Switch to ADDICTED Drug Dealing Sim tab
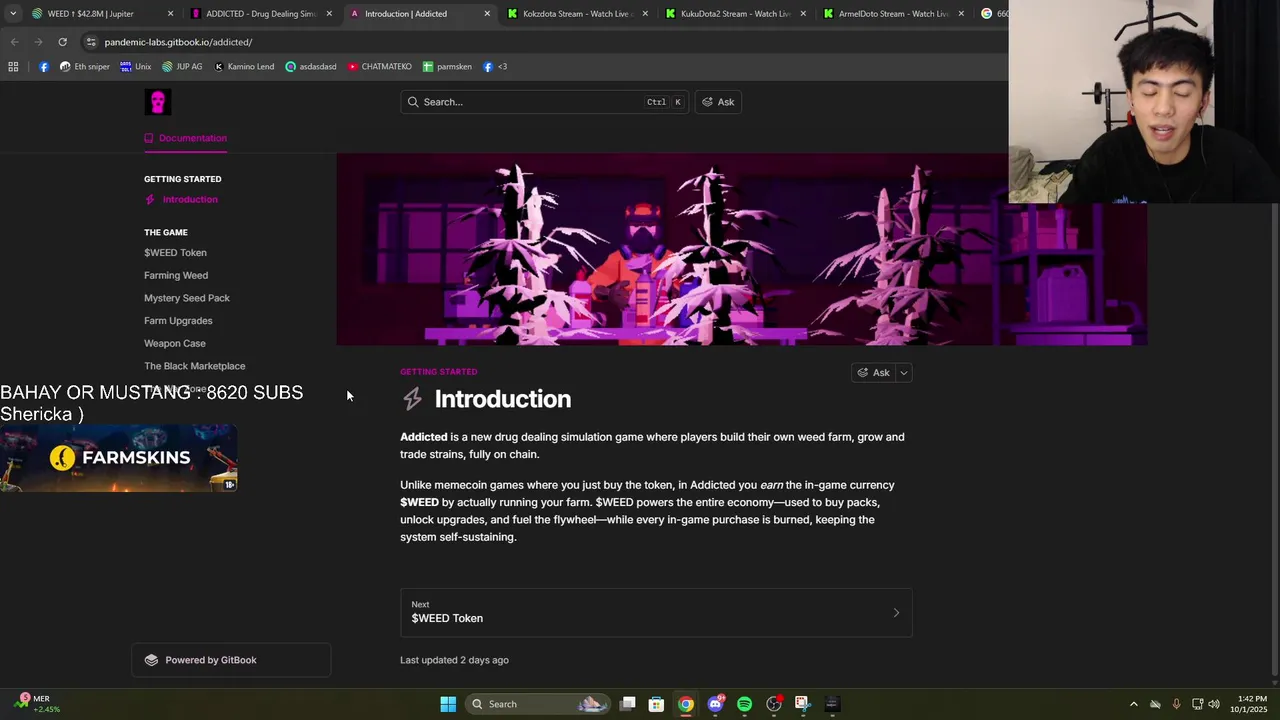Viewport: 1280px width, 720px height. 260,14
